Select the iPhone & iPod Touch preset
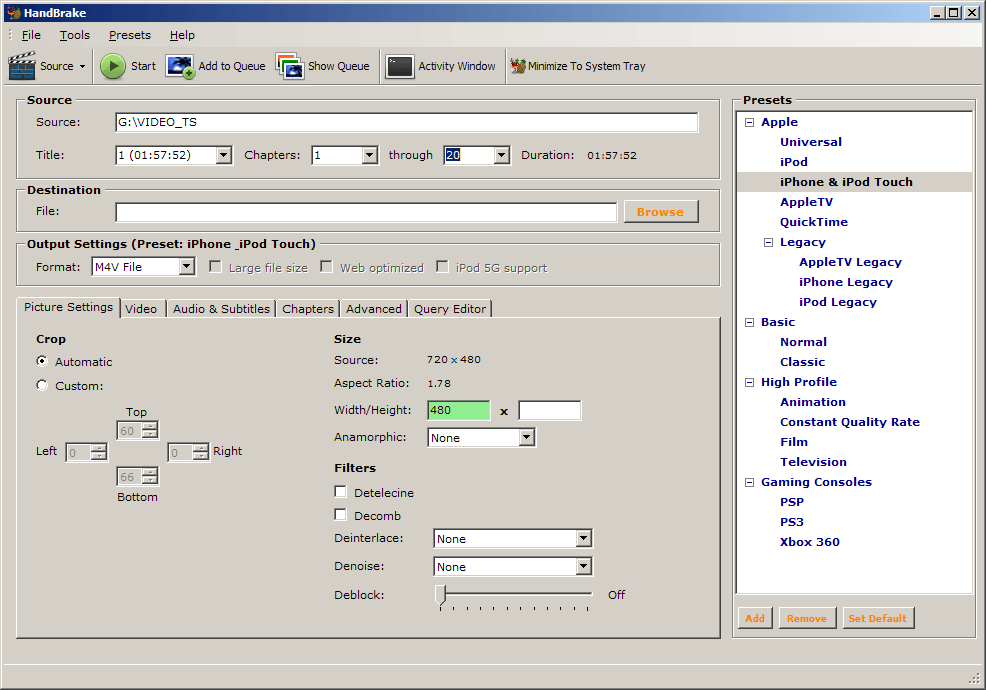 click(x=846, y=182)
